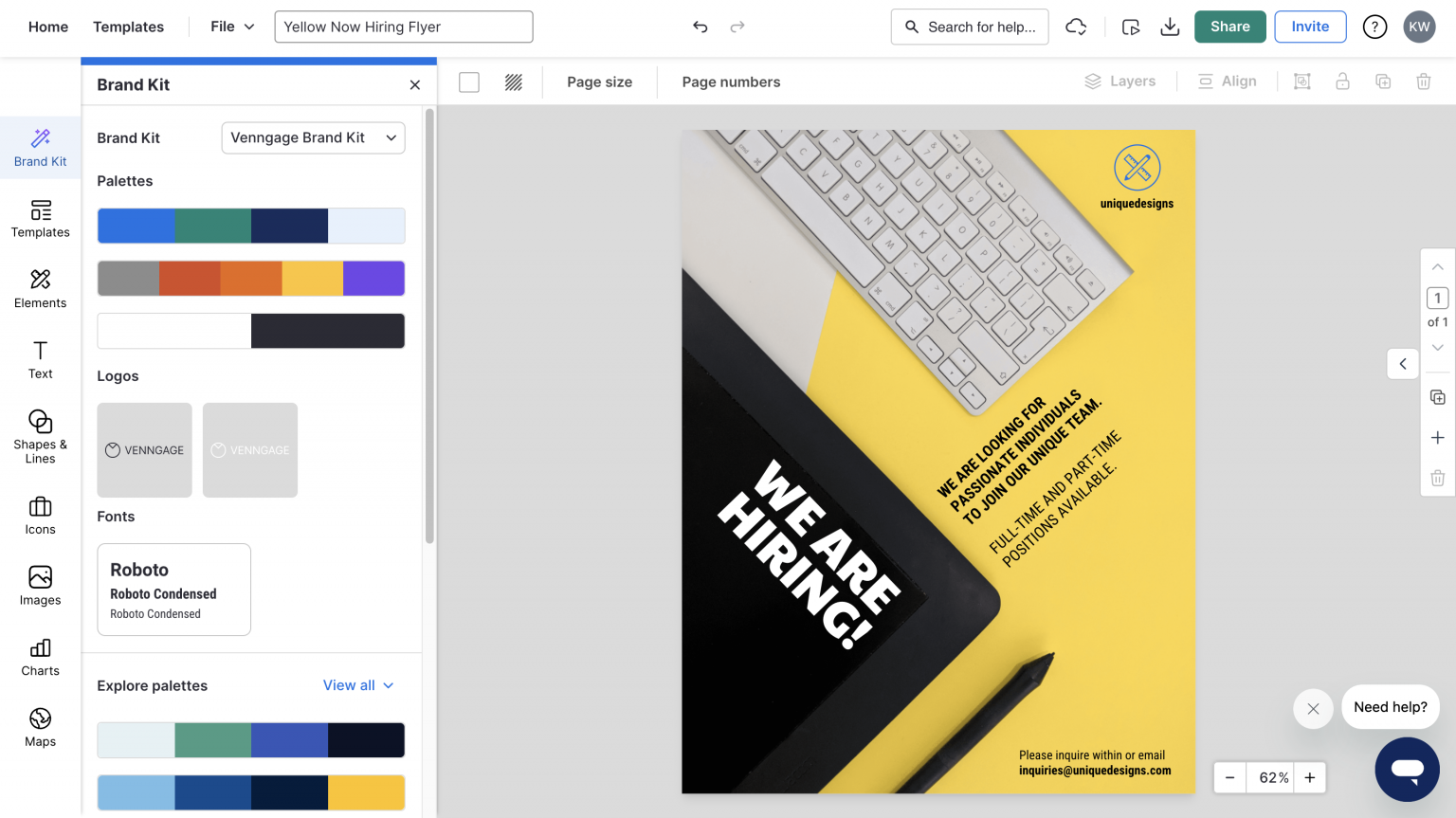Image resolution: width=1456 pixels, height=818 pixels.
Task: Open the Text panel
Action: [x=40, y=359]
